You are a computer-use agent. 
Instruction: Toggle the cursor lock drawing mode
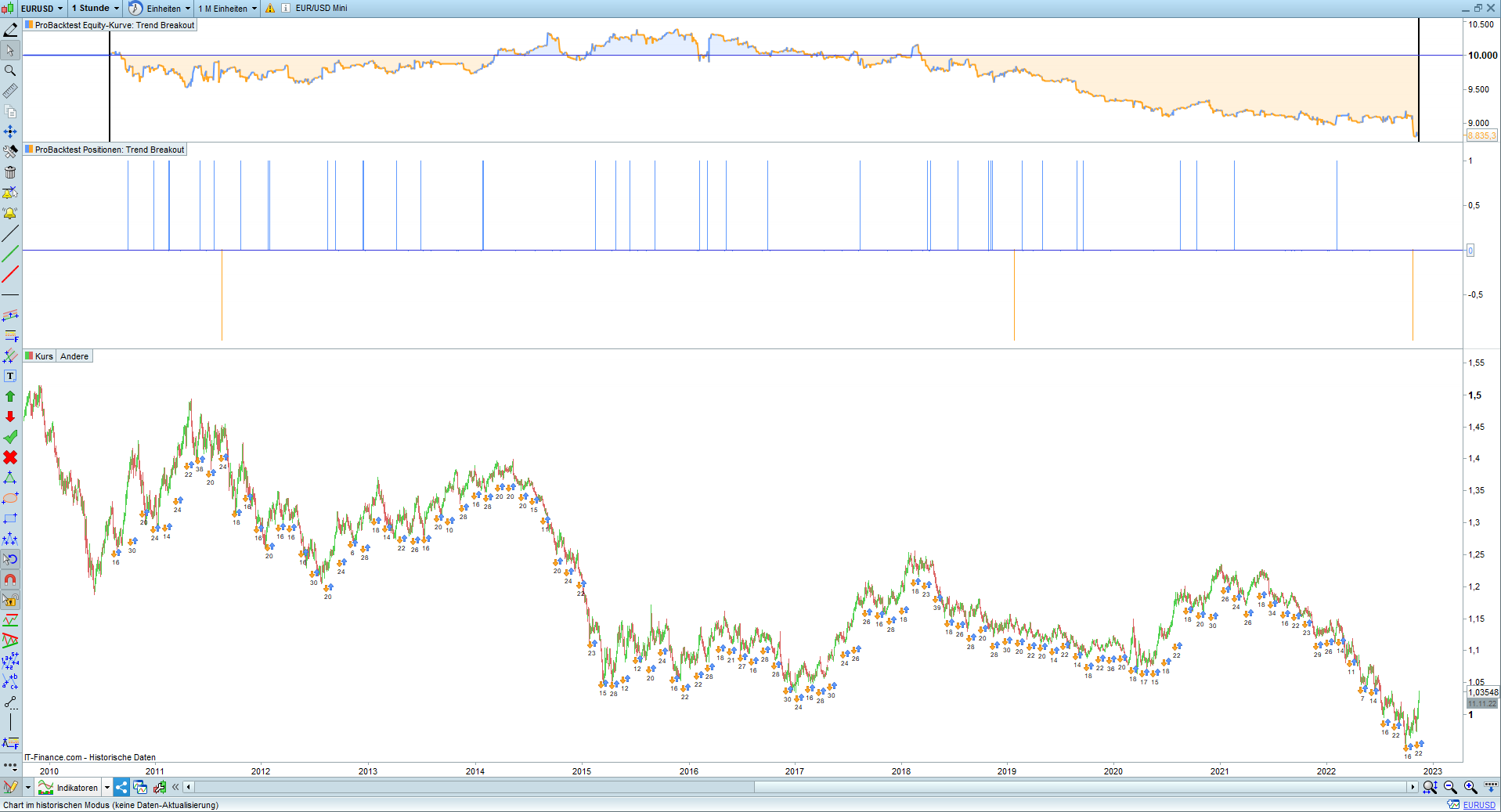tap(10, 600)
